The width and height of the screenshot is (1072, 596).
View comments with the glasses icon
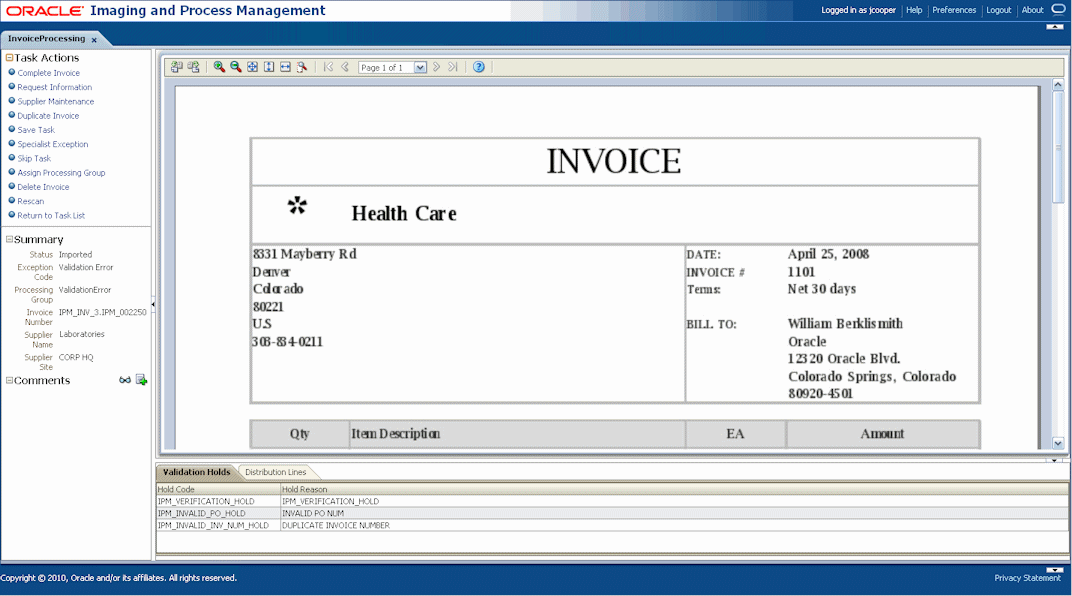coord(124,380)
